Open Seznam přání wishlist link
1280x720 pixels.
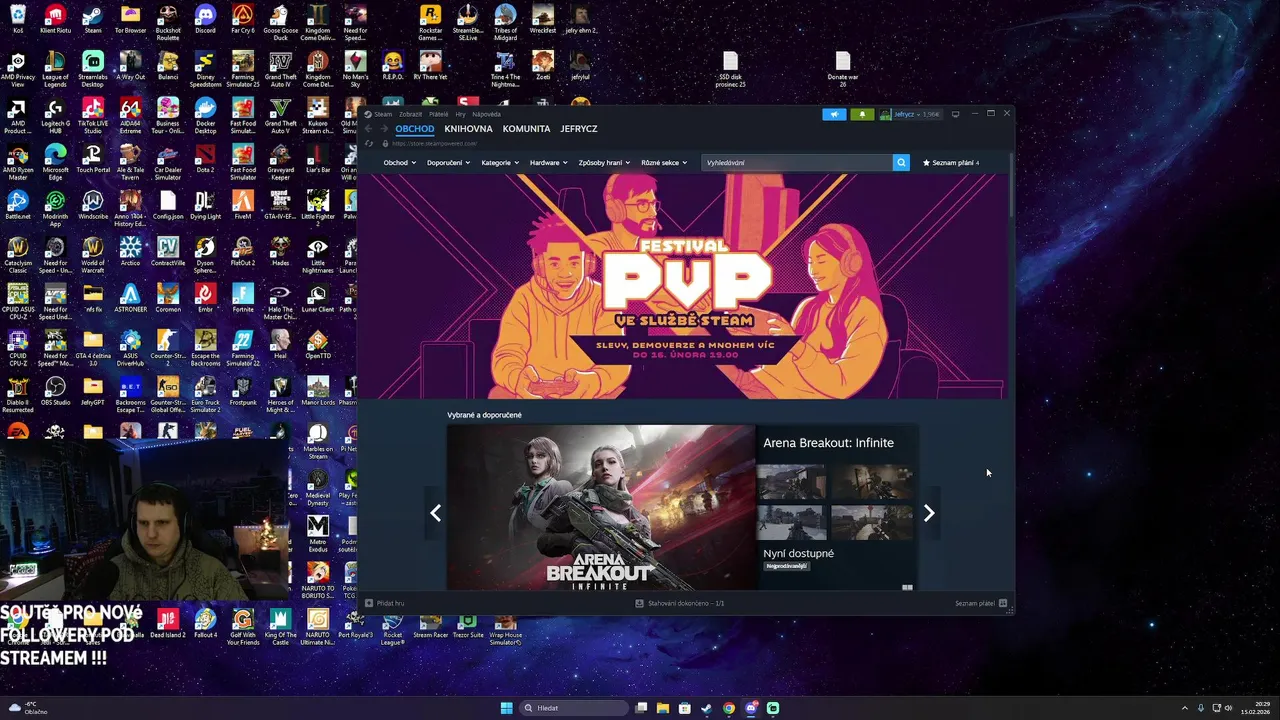(951, 162)
